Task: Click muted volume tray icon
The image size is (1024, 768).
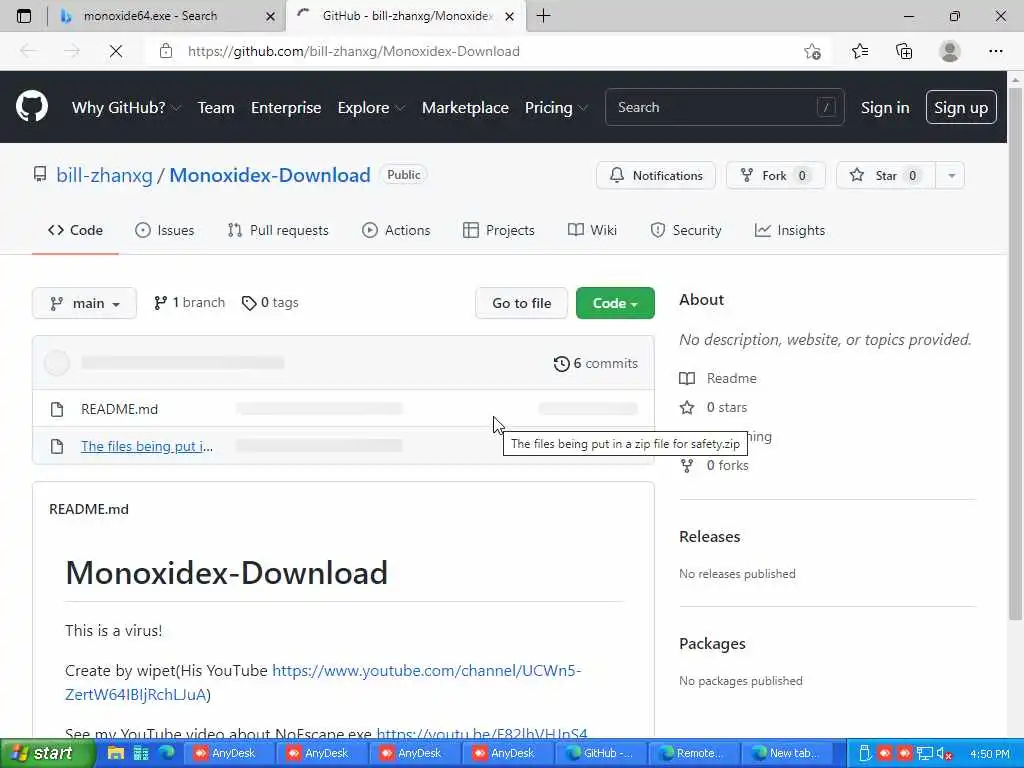Action: point(944,754)
